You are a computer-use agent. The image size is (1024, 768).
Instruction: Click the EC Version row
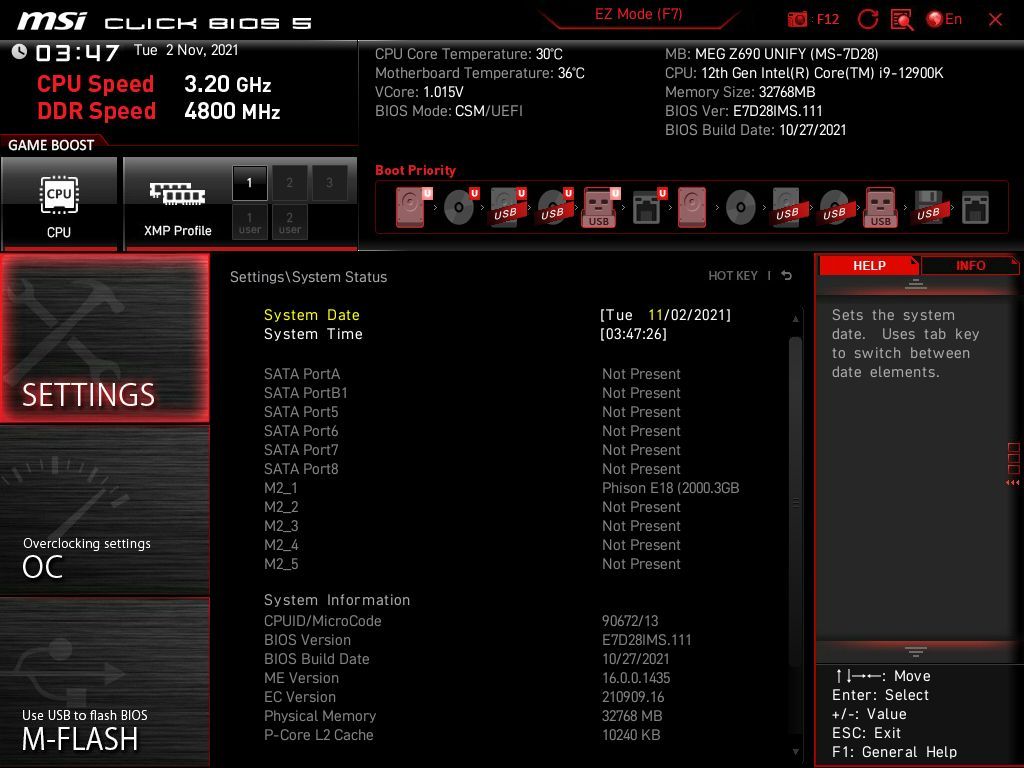coord(464,697)
